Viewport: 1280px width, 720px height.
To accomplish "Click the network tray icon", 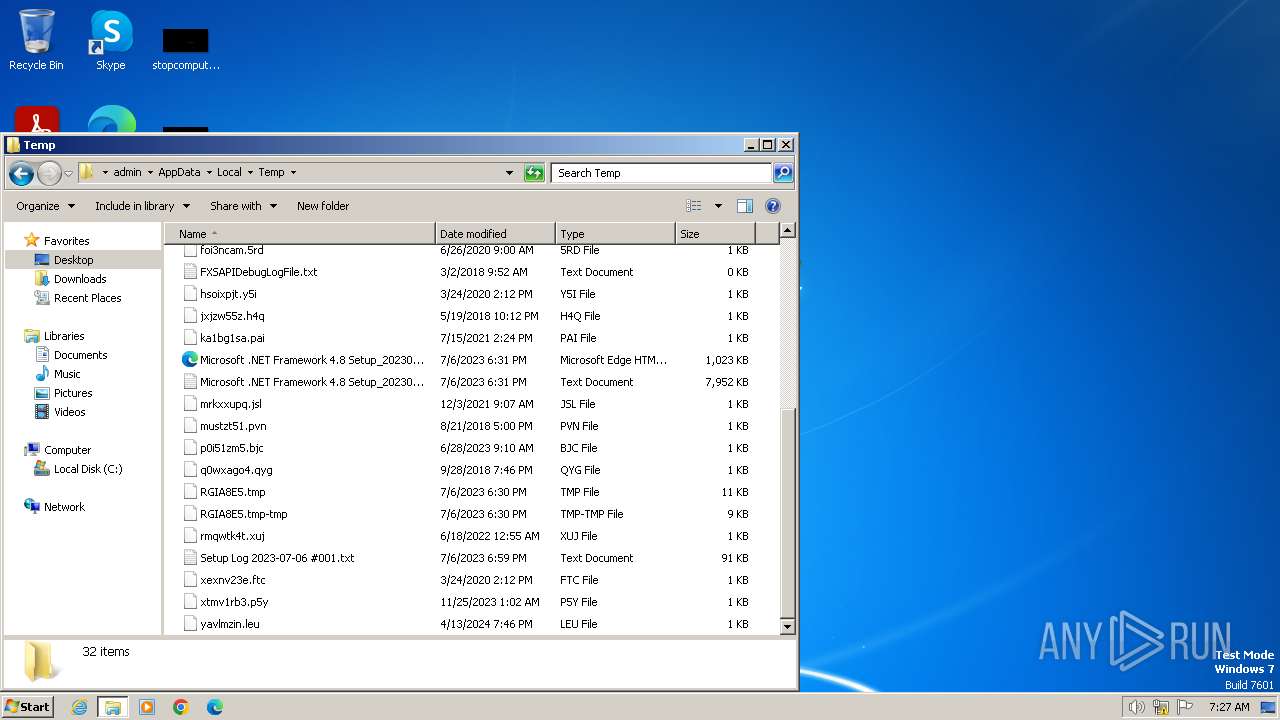I will click(1160, 707).
